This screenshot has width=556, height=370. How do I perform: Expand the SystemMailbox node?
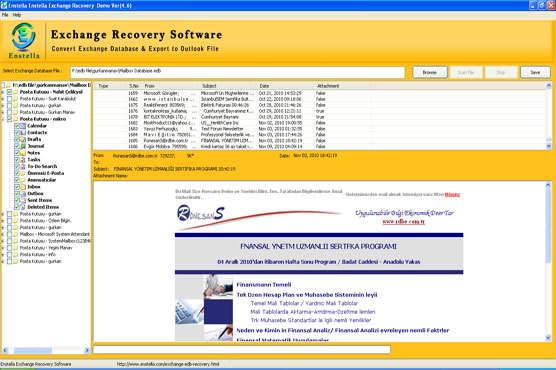(x=3, y=241)
